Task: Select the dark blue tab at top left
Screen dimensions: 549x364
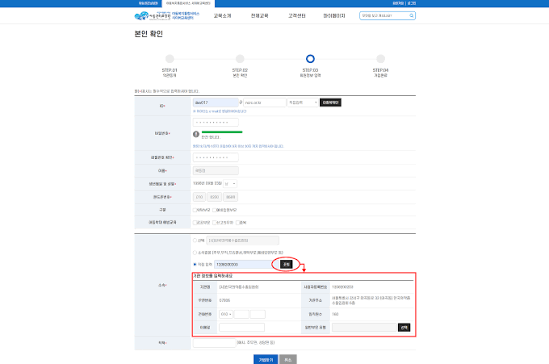Action: [148, 3]
